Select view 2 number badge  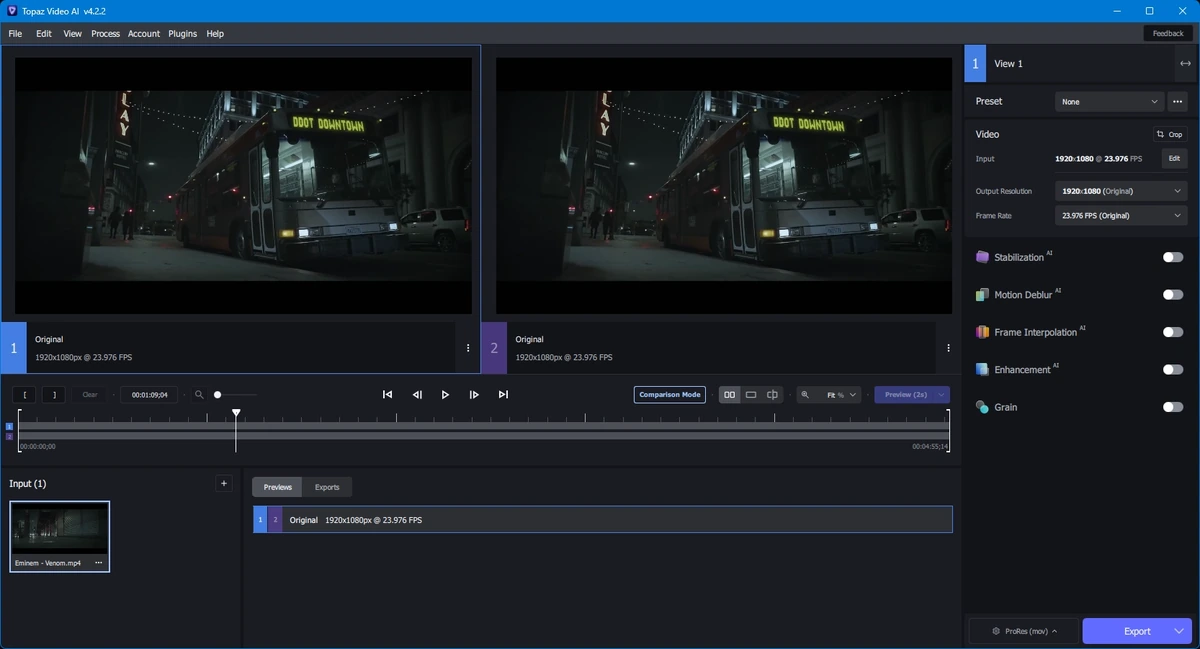[494, 348]
